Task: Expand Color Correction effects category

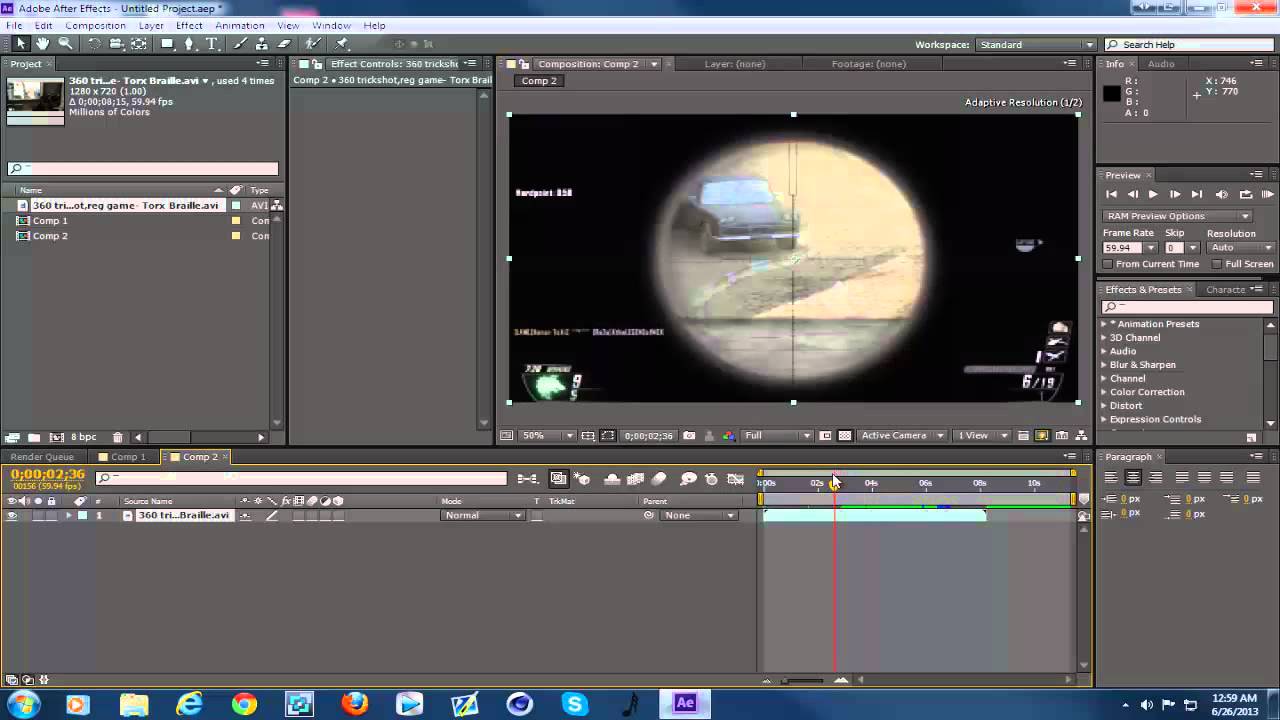Action: (1105, 392)
